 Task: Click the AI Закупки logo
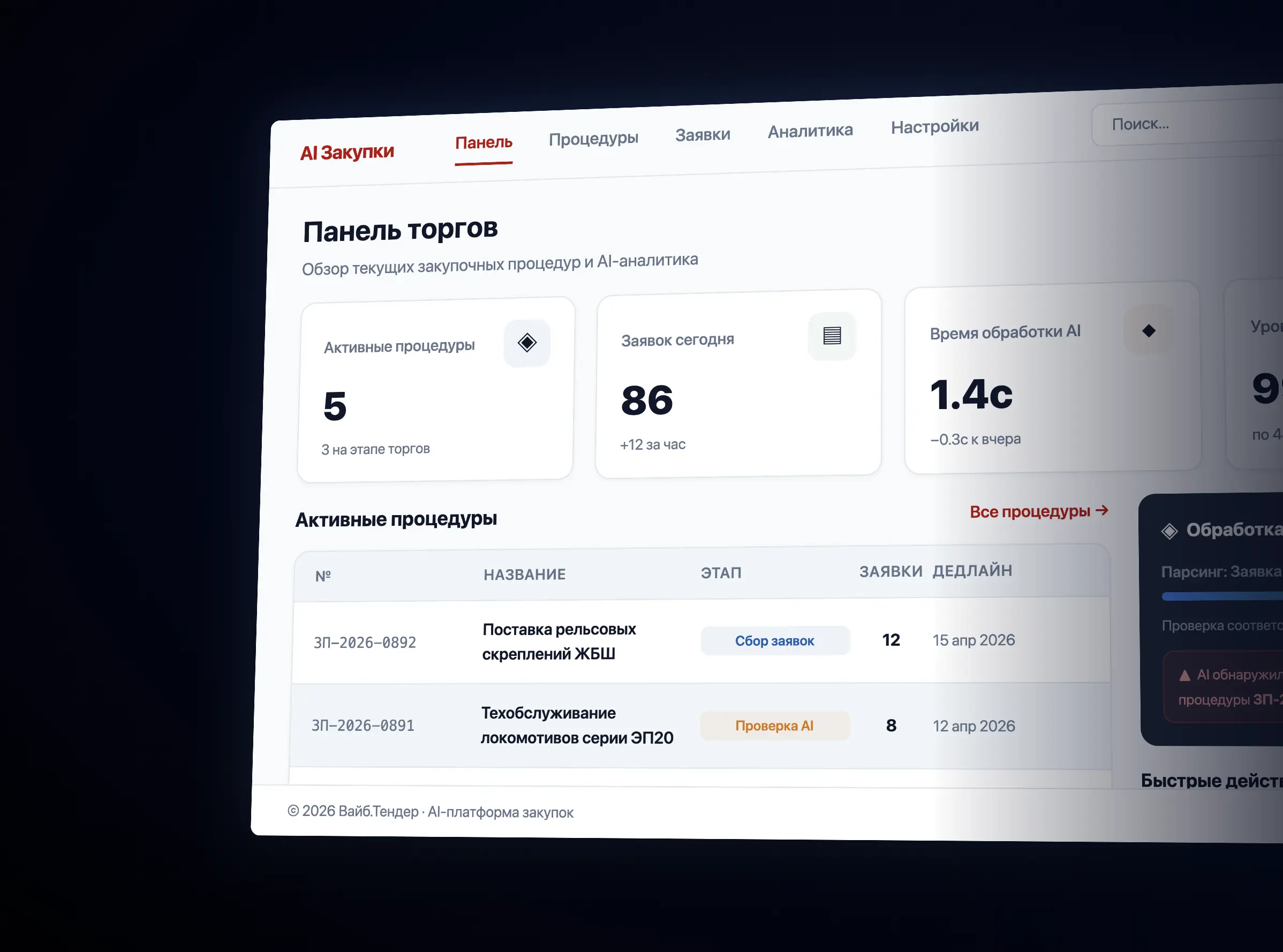347,152
